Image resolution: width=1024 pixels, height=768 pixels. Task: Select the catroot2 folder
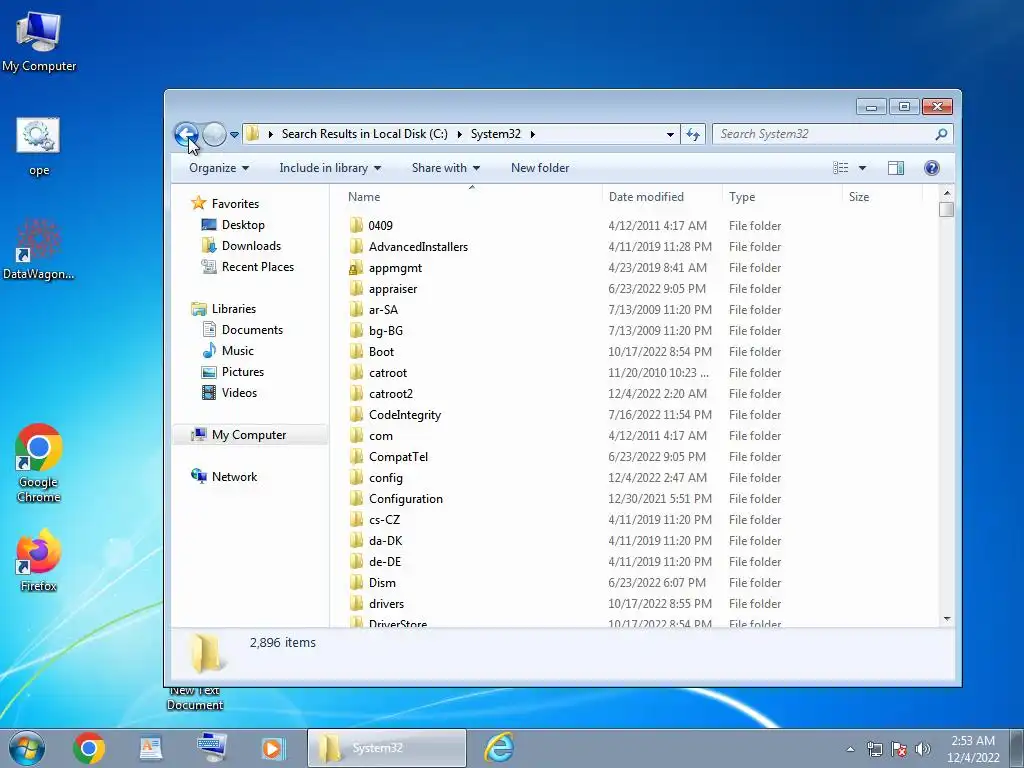(391, 394)
